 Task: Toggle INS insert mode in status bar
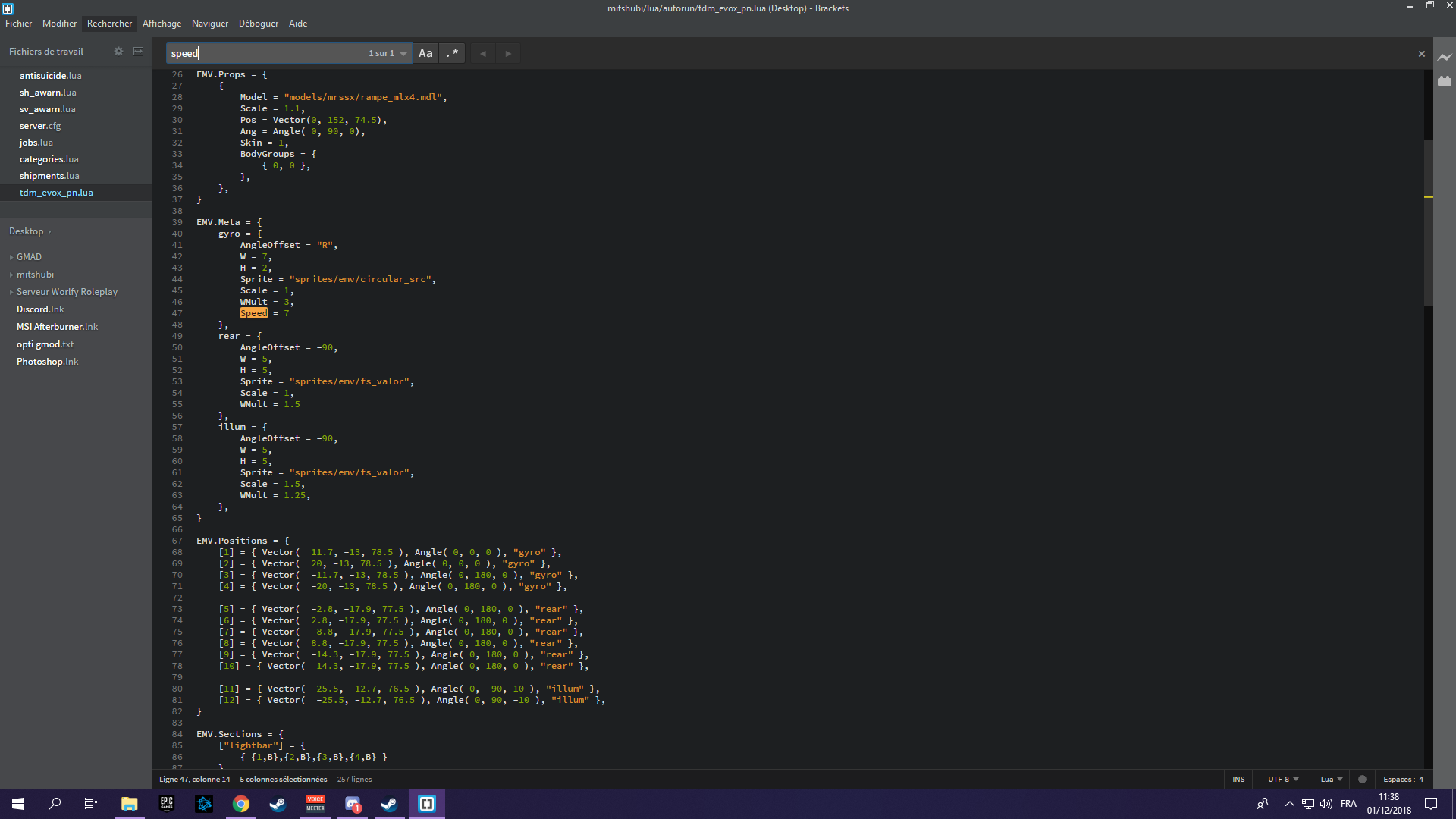click(1238, 779)
